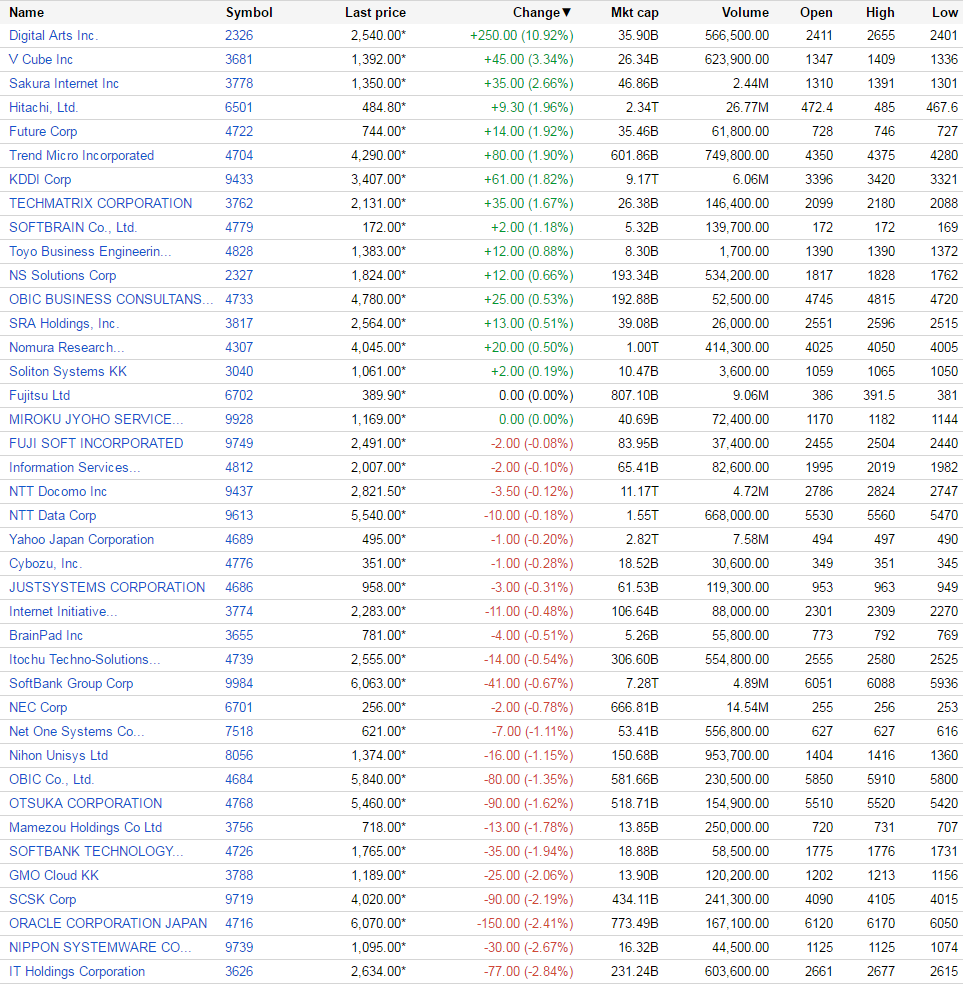Viewport: 963px width, 986px height.
Task: Open ORACLE CORPORATION JAPAN link
Action: (108, 923)
